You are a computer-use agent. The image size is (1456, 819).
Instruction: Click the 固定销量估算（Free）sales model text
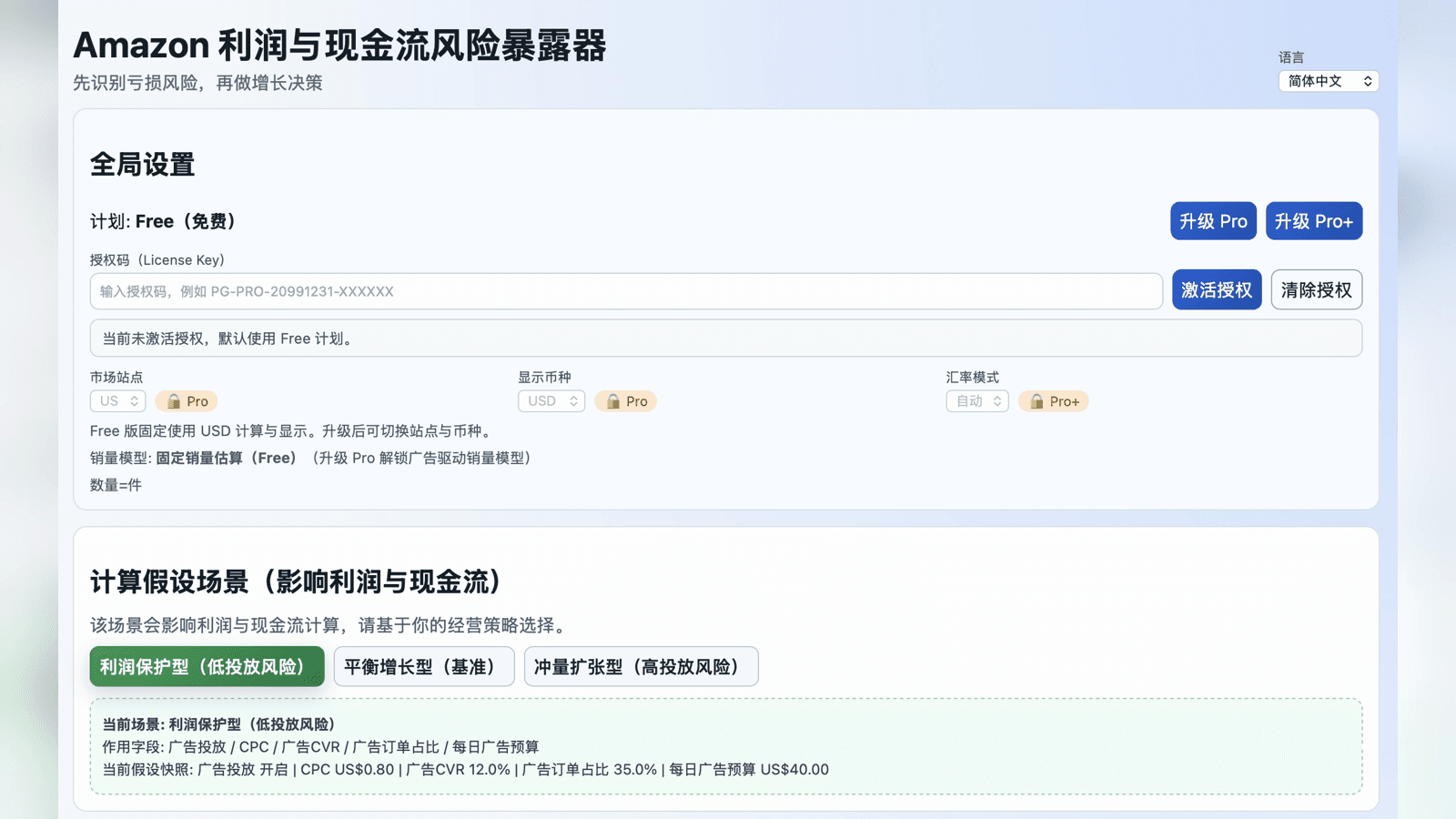click(x=228, y=459)
